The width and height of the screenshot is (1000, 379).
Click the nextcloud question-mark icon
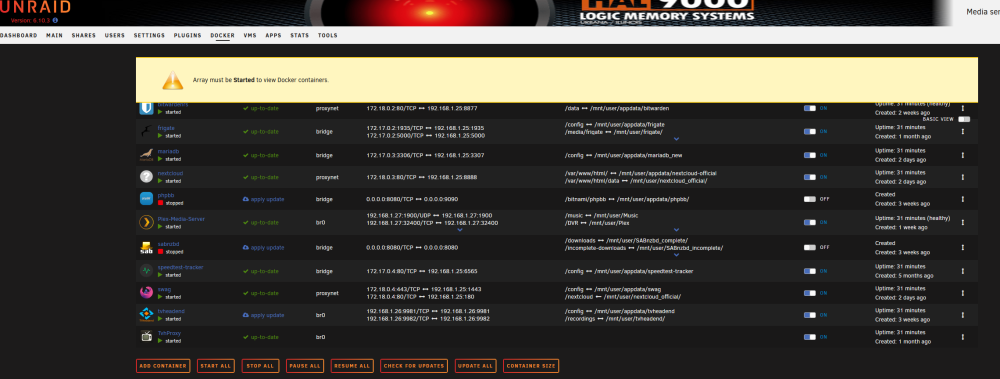pos(147,177)
